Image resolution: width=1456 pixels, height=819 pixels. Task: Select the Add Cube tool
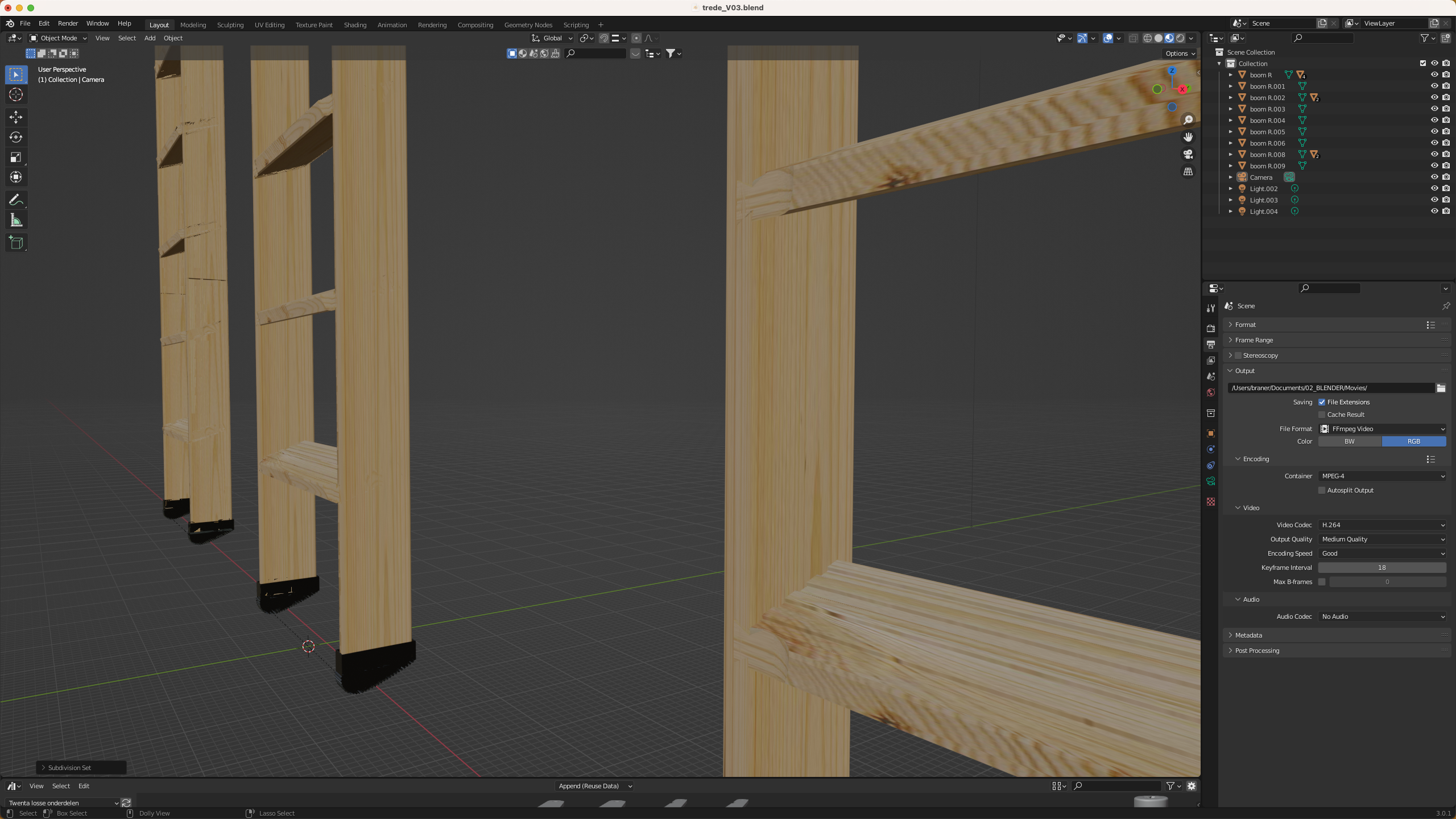pyautogui.click(x=16, y=243)
